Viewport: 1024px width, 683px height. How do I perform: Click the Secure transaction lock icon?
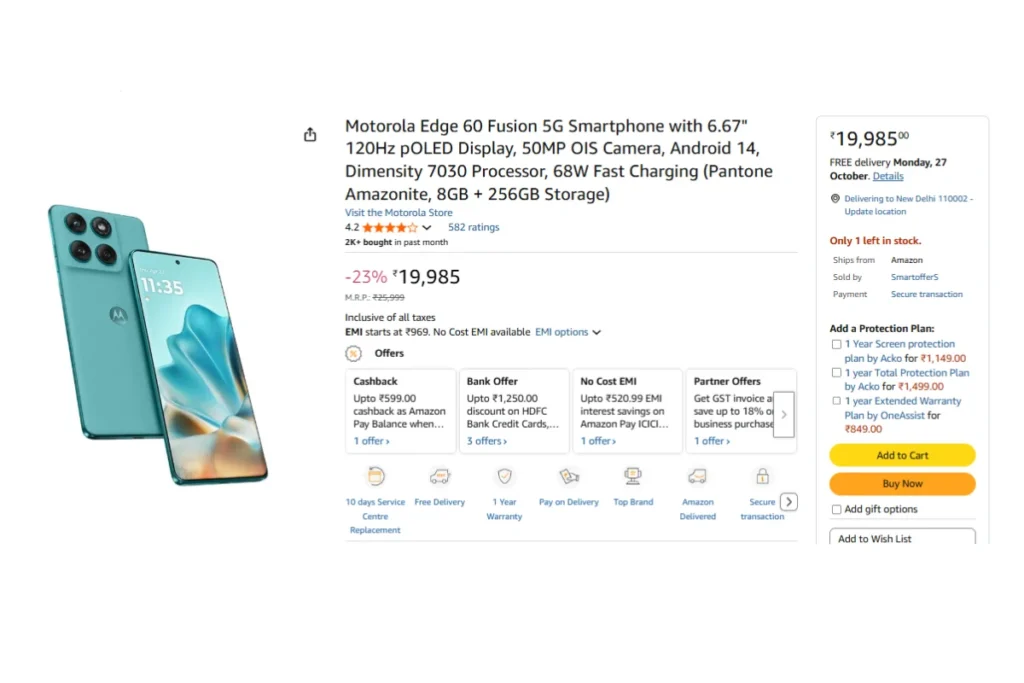pyautogui.click(x=762, y=477)
